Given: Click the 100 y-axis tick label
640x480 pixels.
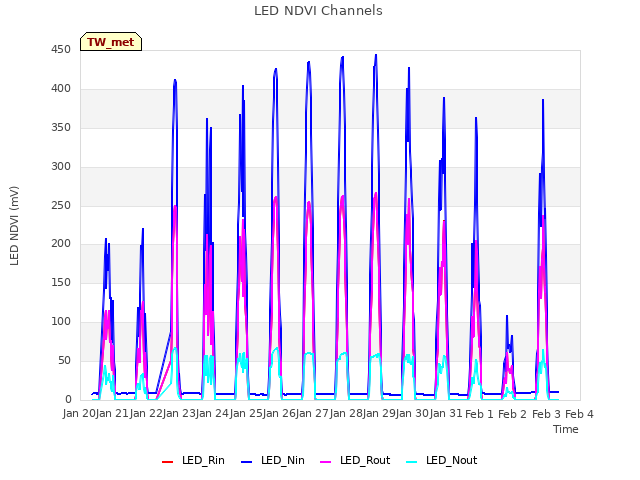Looking at the screenshot, I should (x=61, y=322).
